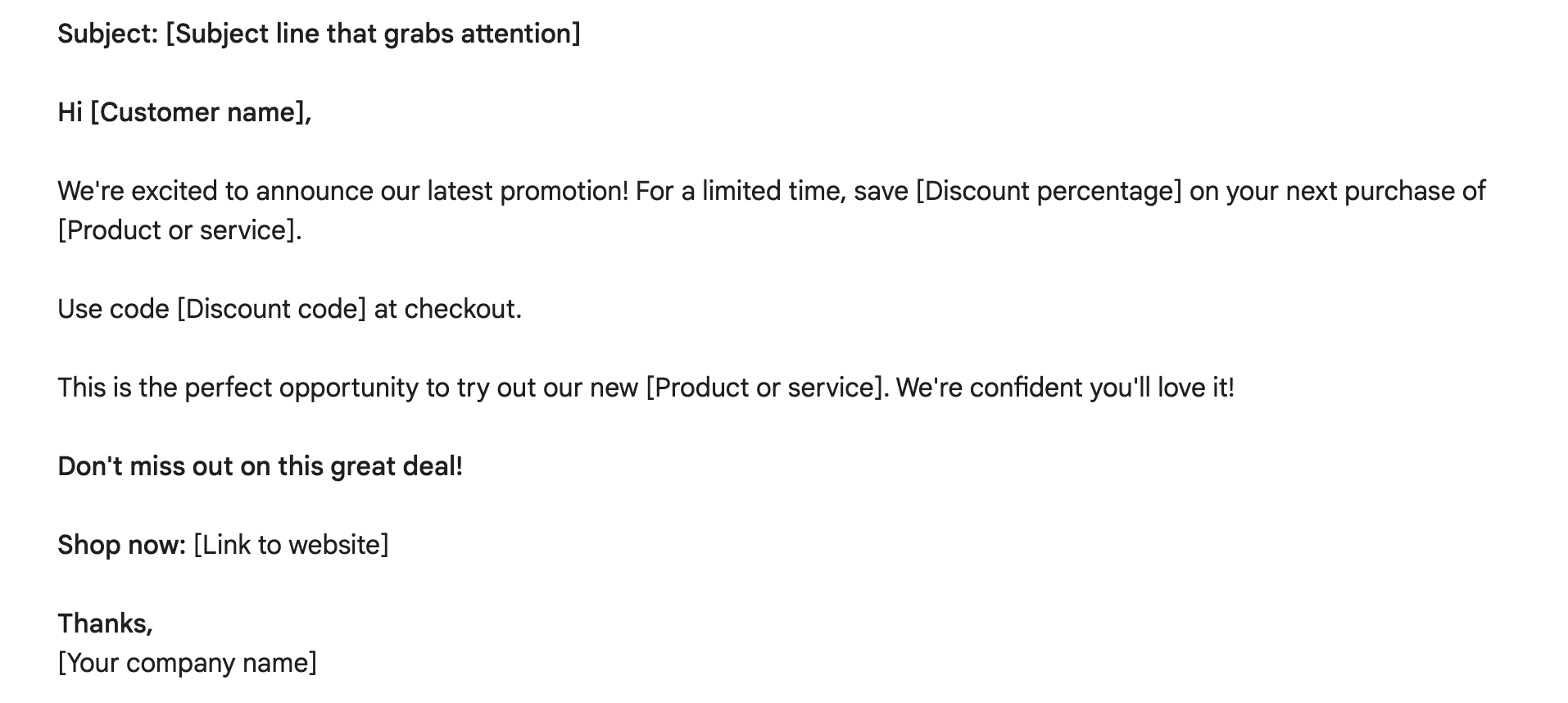
Task: Click the [Customer name] placeholder
Action: point(197,112)
